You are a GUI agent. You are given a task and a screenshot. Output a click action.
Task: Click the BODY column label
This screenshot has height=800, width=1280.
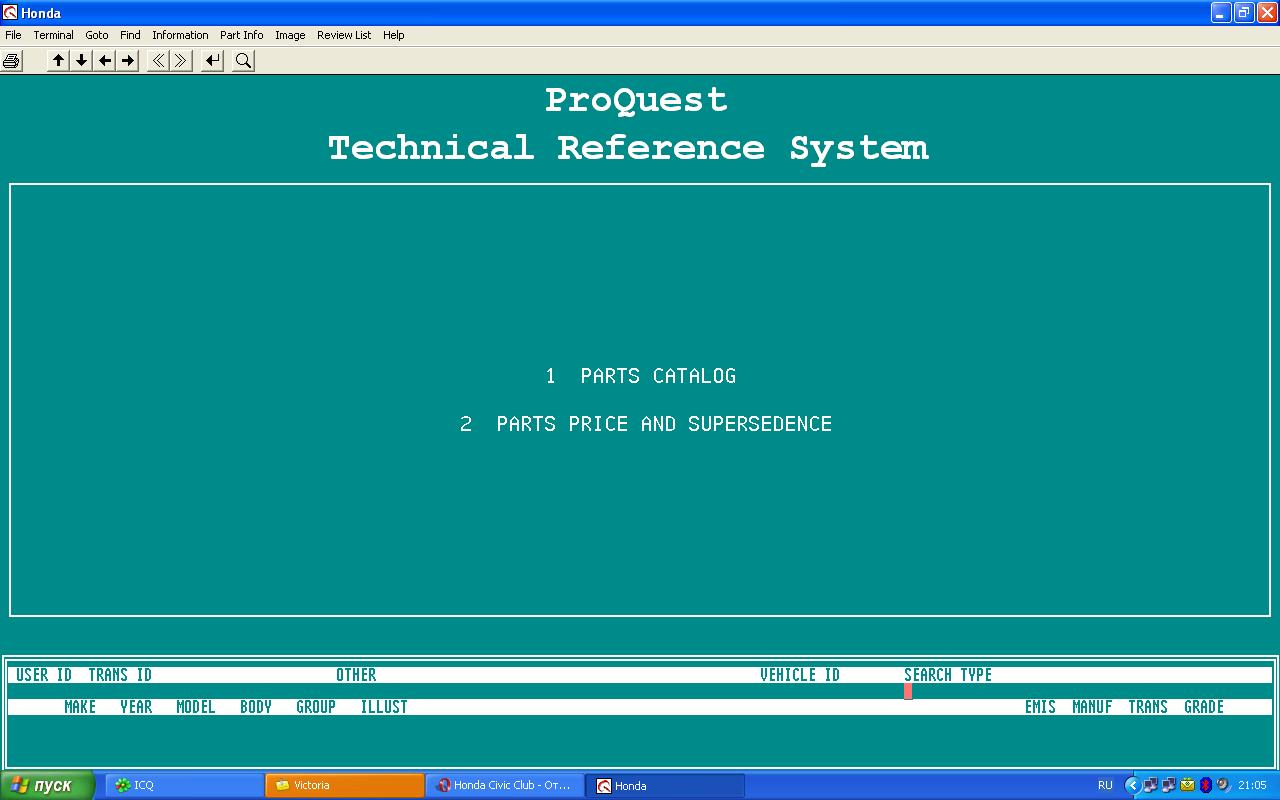point(256,707)
